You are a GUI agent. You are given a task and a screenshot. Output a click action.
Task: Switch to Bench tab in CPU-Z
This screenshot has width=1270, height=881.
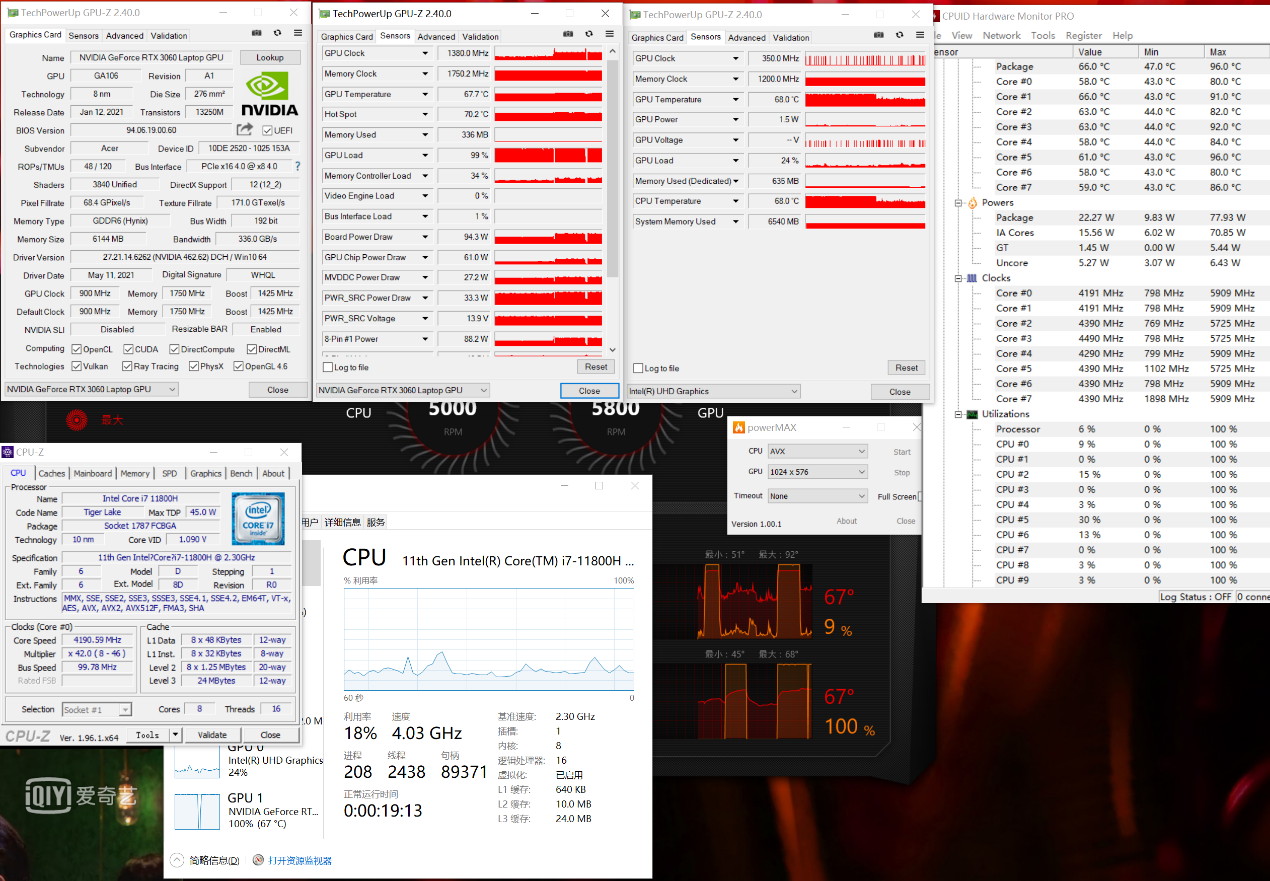[x=241, y=473]
